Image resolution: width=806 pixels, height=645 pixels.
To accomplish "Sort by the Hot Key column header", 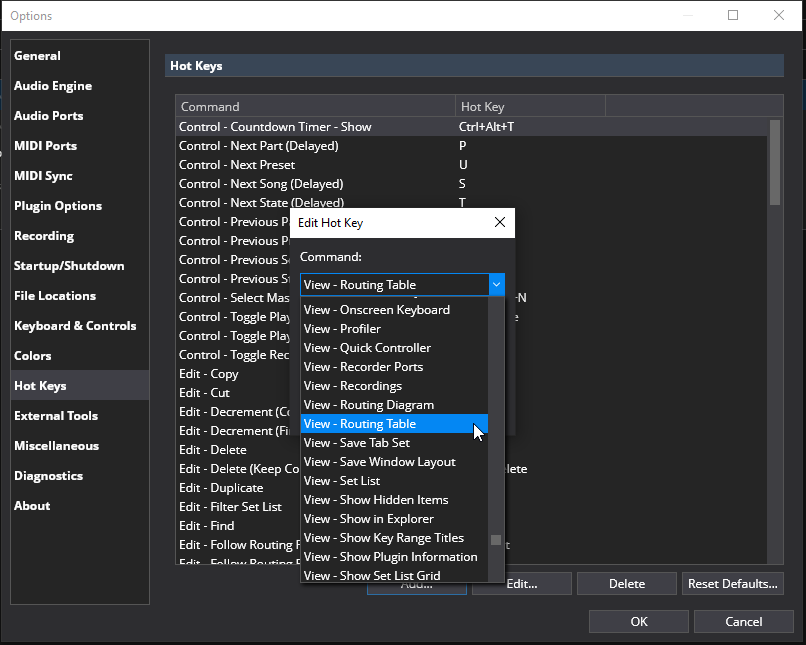I will (x=530, y=107).
